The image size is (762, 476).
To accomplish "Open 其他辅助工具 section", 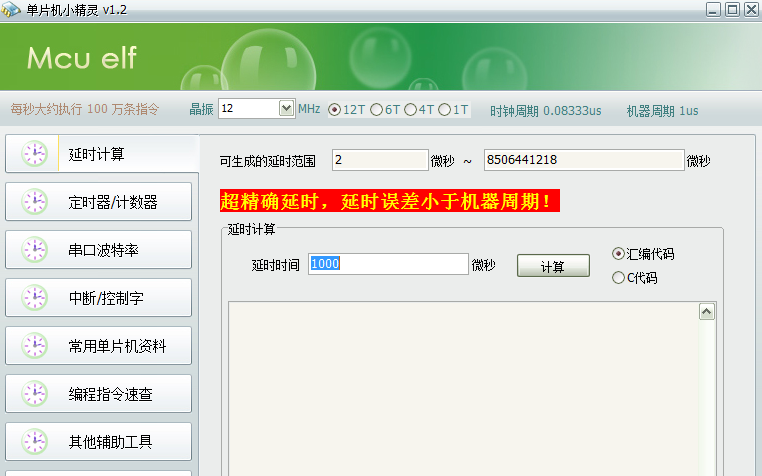I will point(99,441).
